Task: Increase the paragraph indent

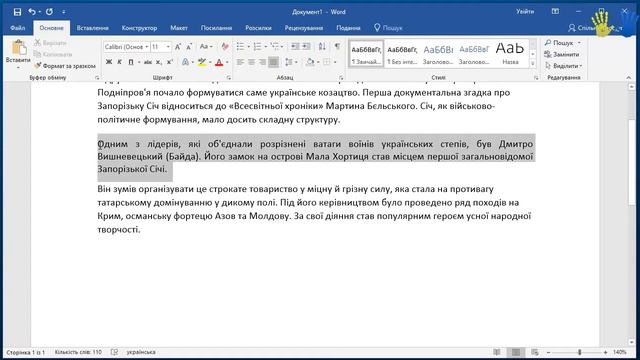Action: (306, 47)
